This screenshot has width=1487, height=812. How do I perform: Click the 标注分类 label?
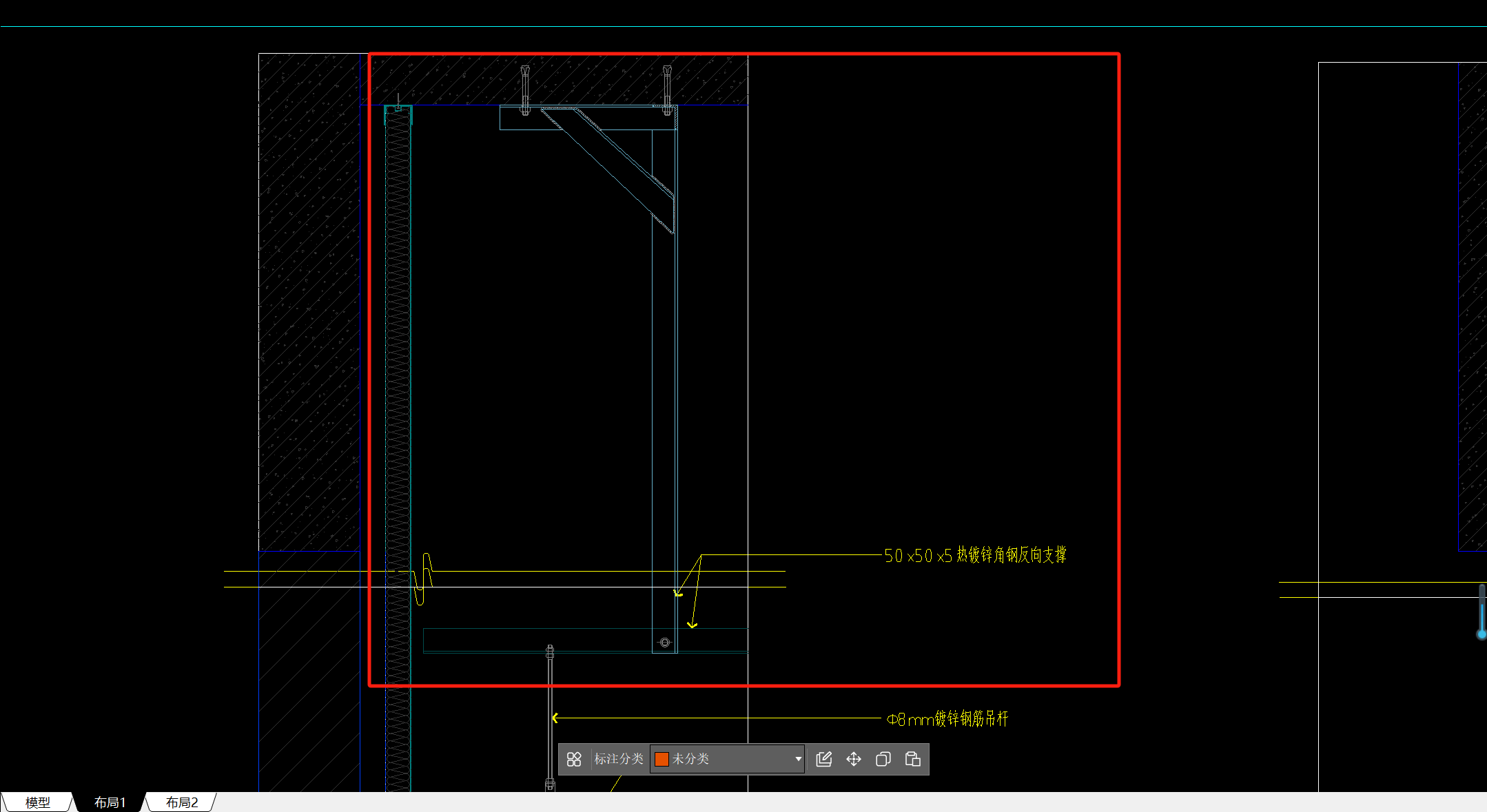(x=619, y=759)
